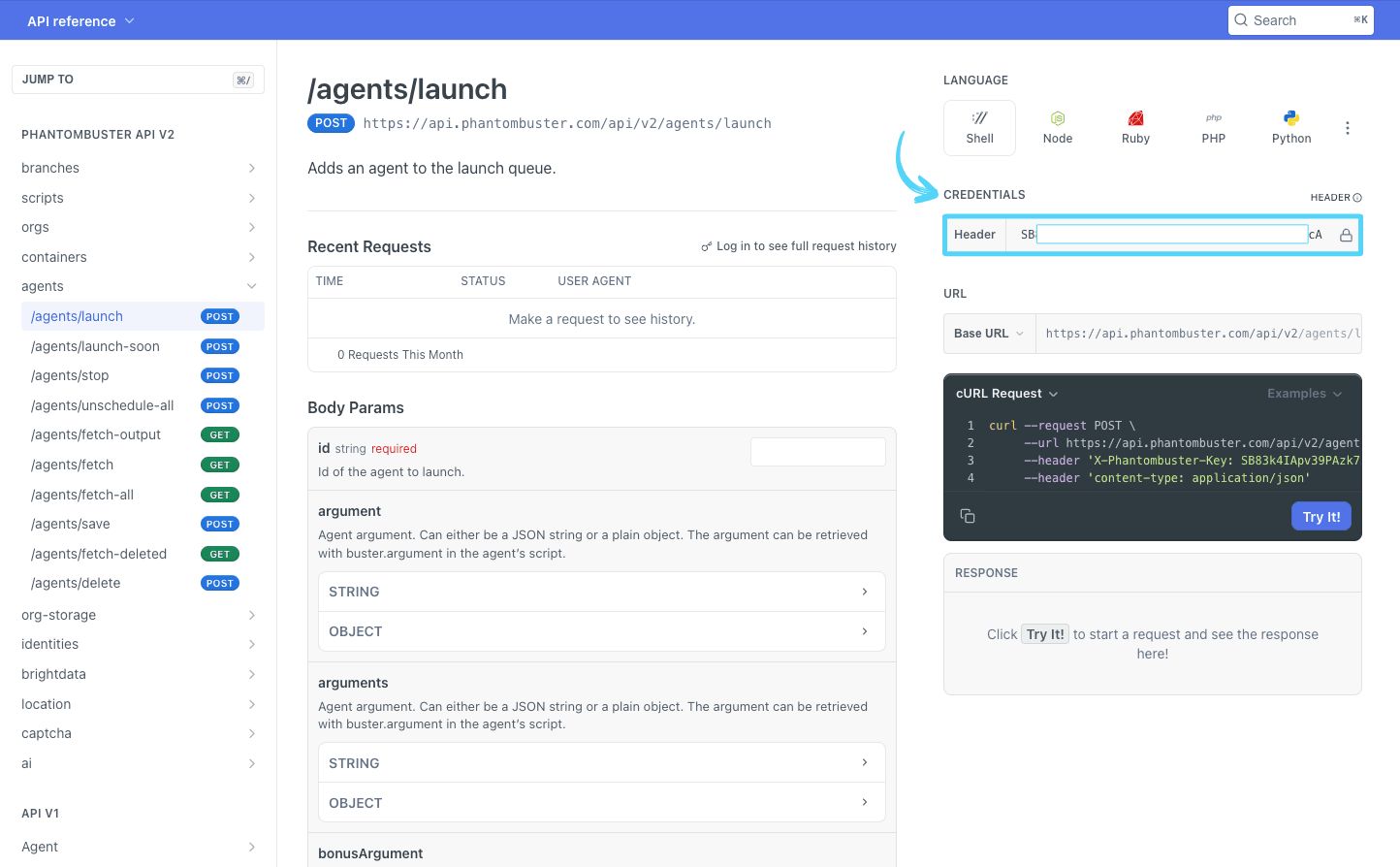
Task: Click the Try It! button
Action: click(1321, 517)
